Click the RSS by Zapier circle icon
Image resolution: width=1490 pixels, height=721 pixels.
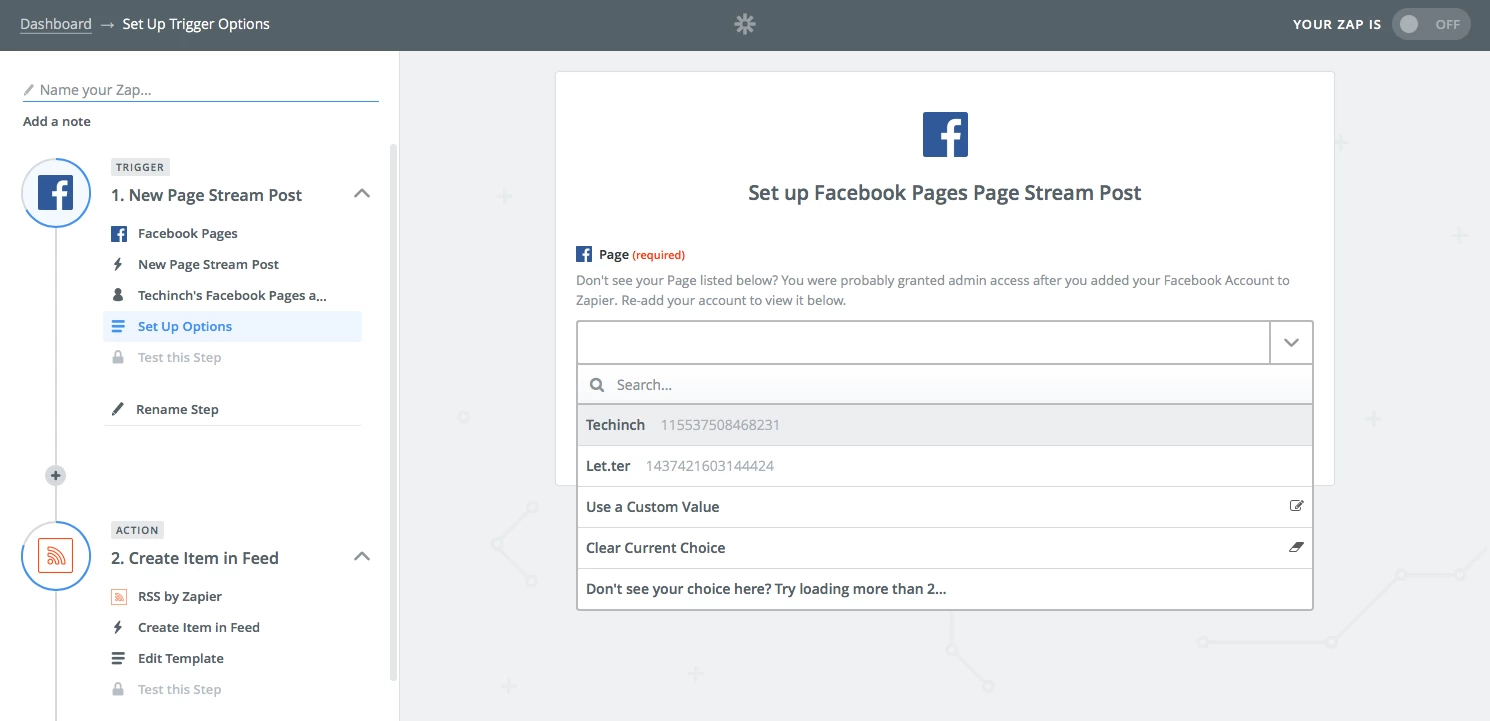click(56, 556)
